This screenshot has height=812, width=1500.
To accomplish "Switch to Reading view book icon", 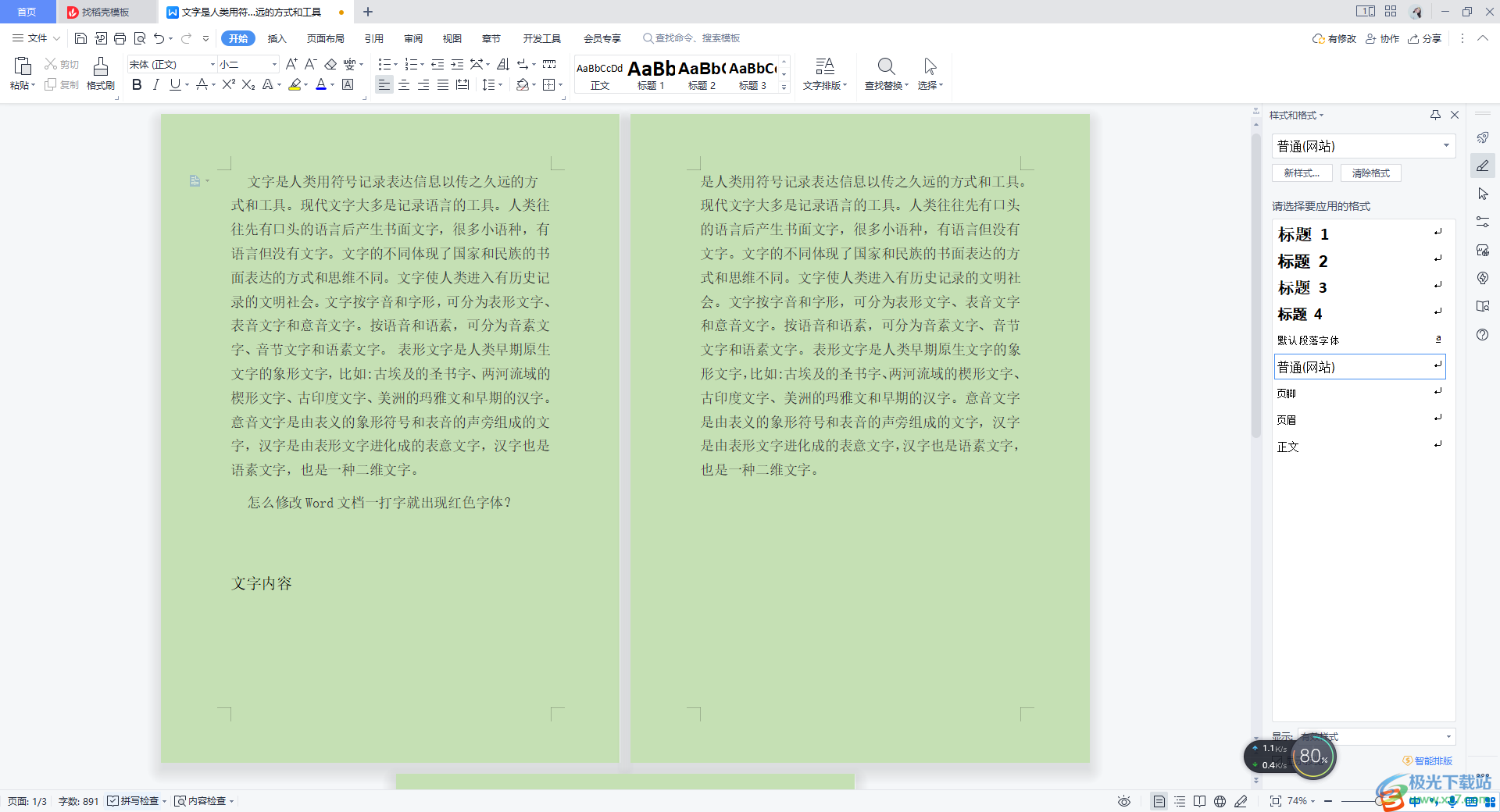I will (1200, 801).
